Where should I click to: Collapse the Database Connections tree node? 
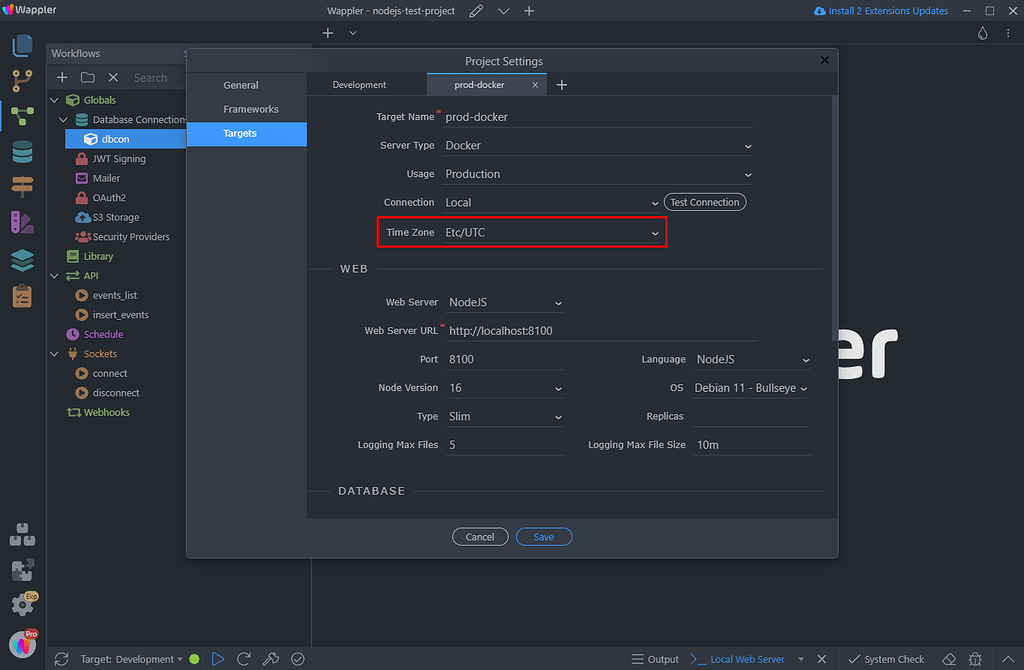click(x=63, y=118)
